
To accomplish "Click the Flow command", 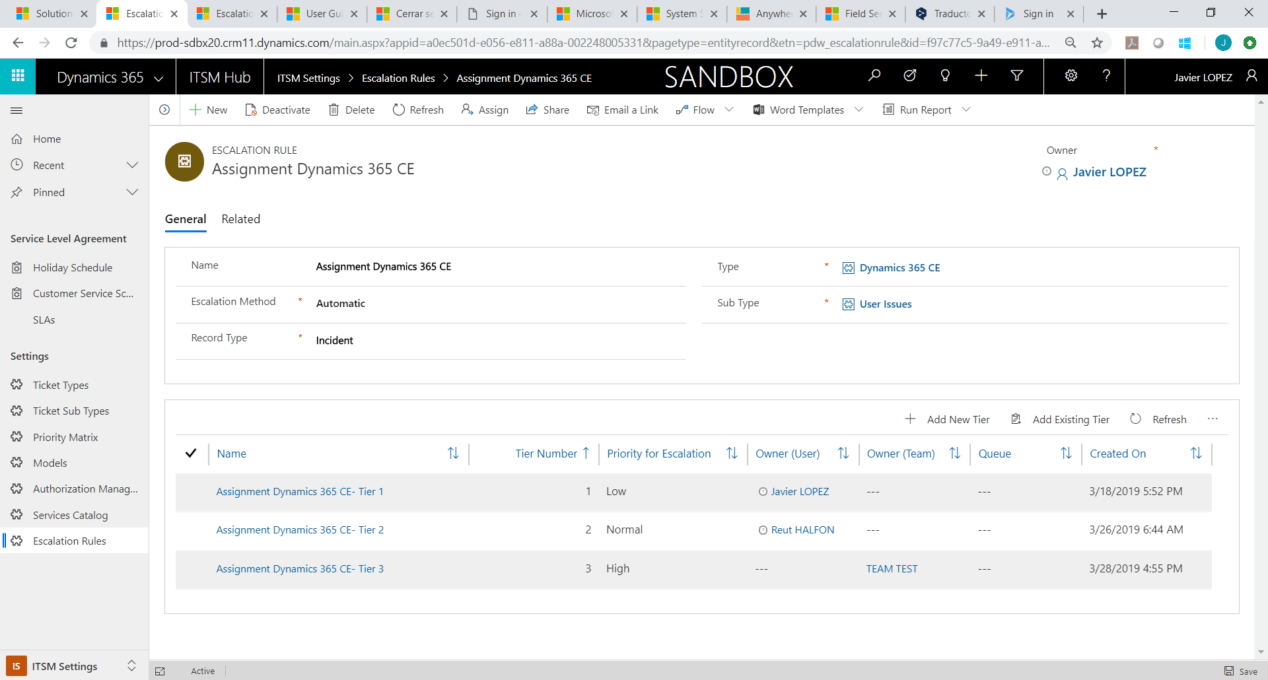I will (x=695, y=110).
